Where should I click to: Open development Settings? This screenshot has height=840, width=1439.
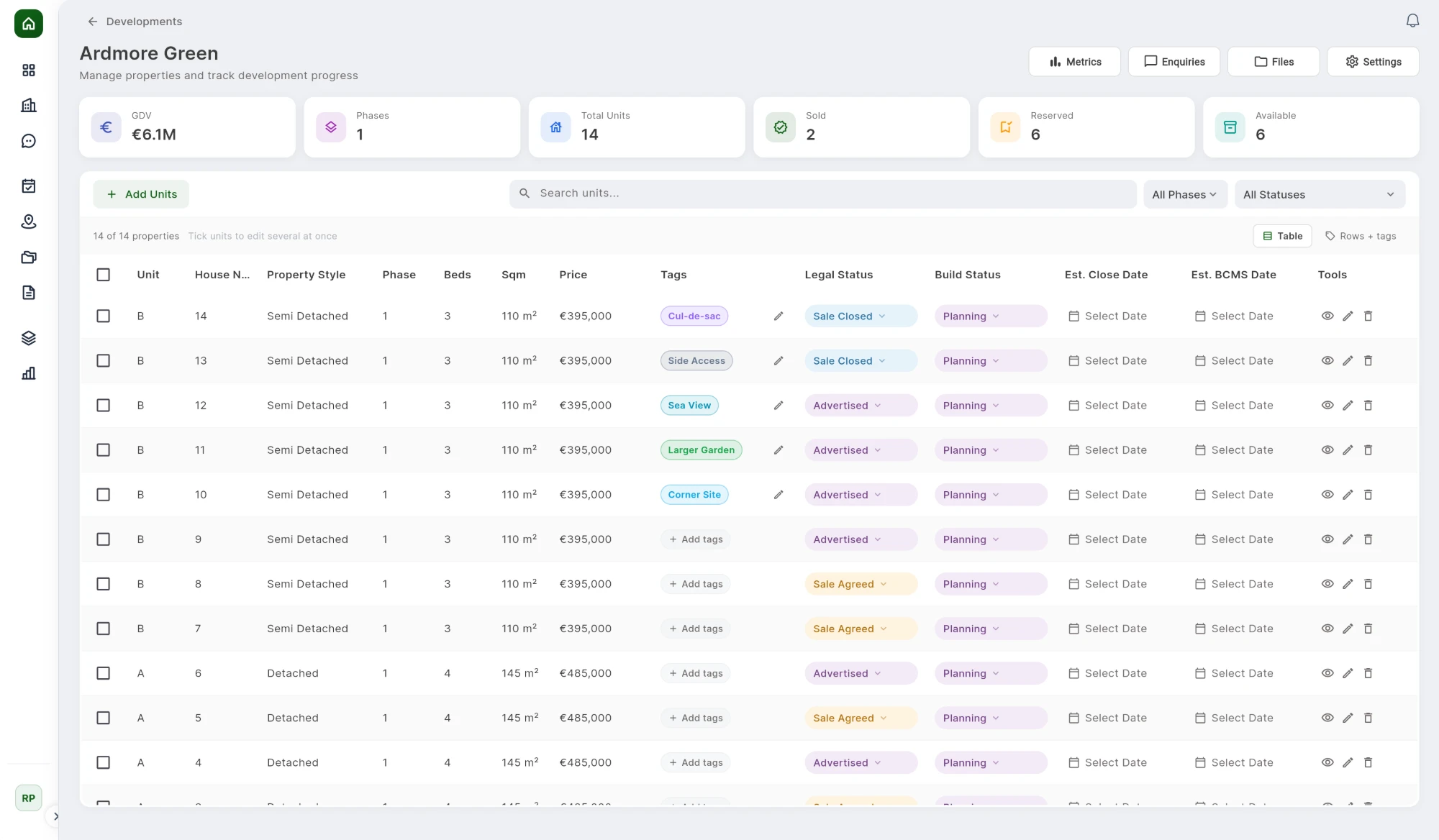(1373, 62)
